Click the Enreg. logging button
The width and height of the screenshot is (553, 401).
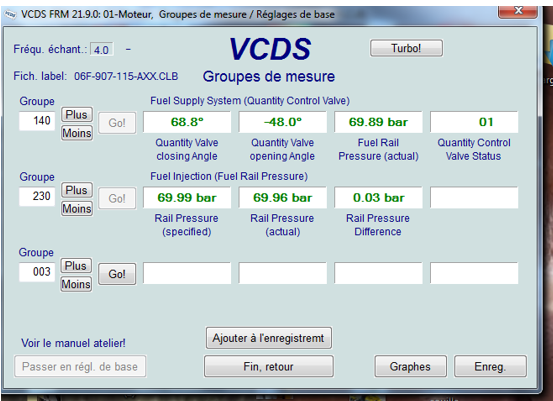pyautogui.click(x=490, y=366)
